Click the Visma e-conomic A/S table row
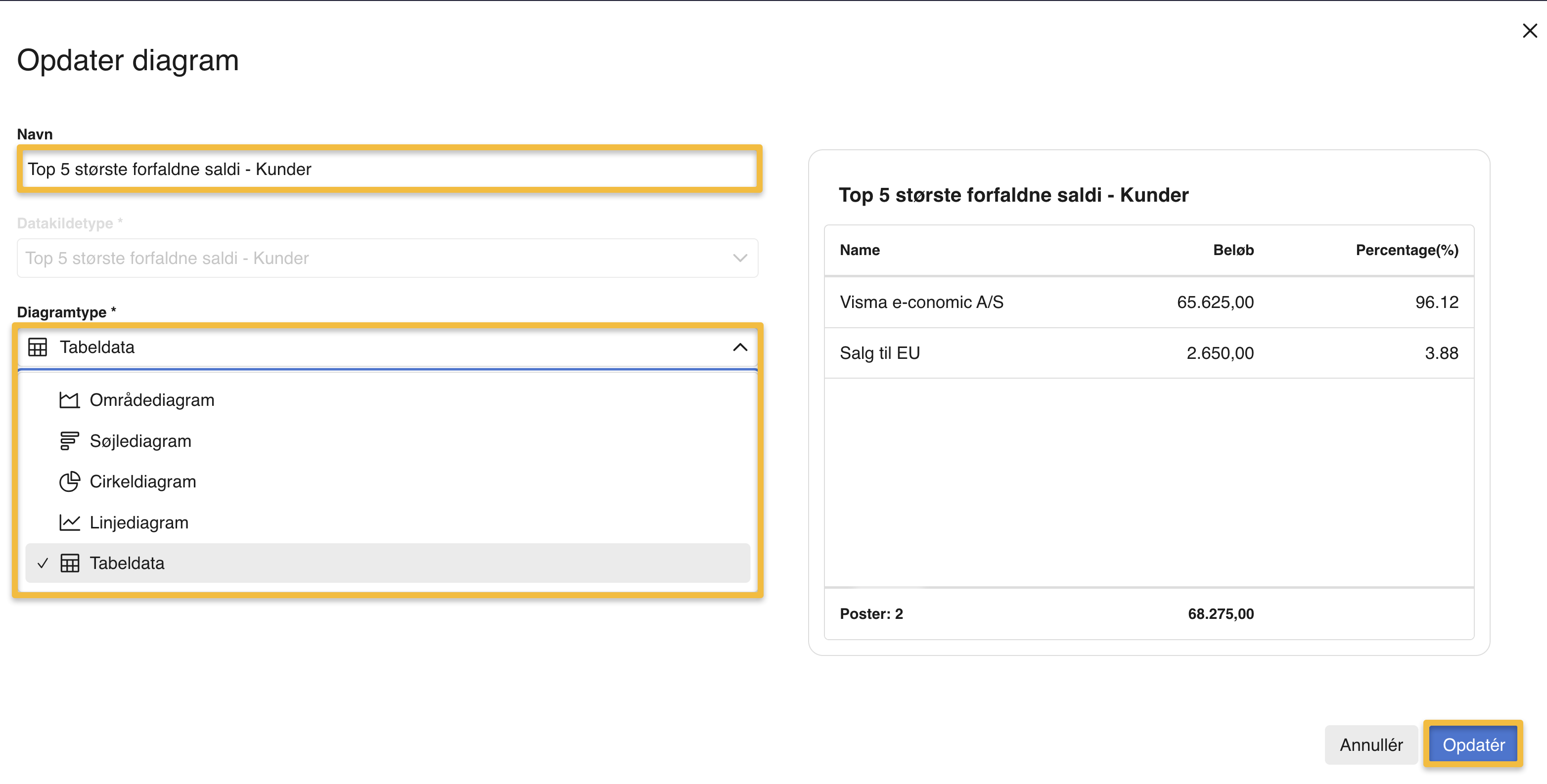Image resolution: width=1547 pixels, height=784 pixels. coord(1148,302)
